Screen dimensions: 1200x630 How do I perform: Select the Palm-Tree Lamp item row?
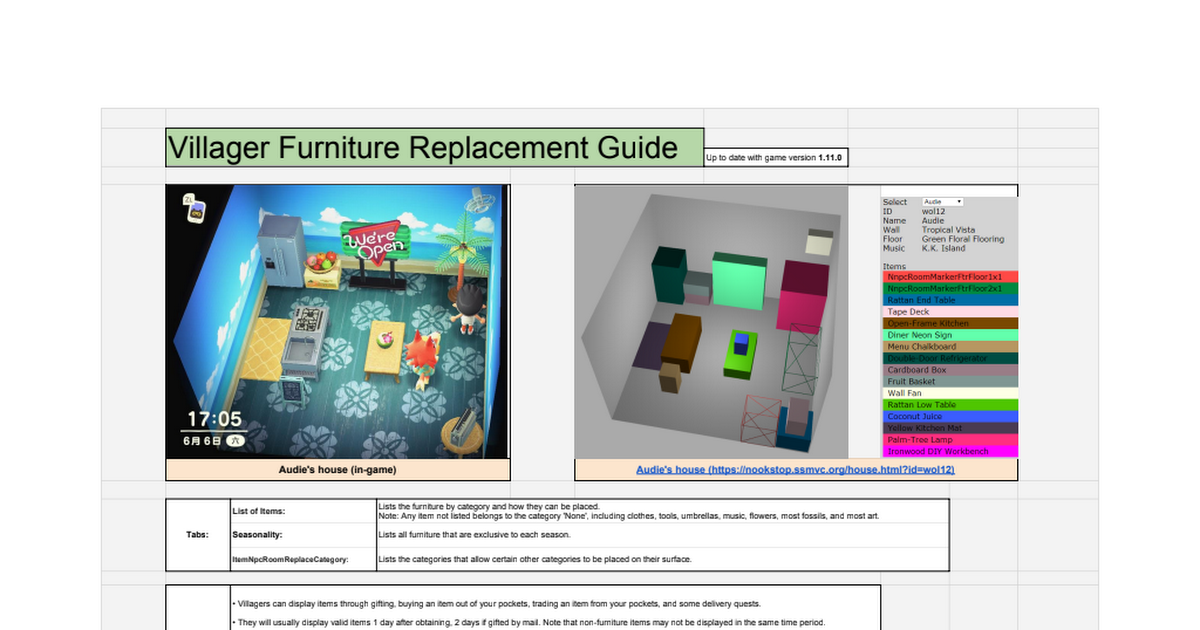950,440
